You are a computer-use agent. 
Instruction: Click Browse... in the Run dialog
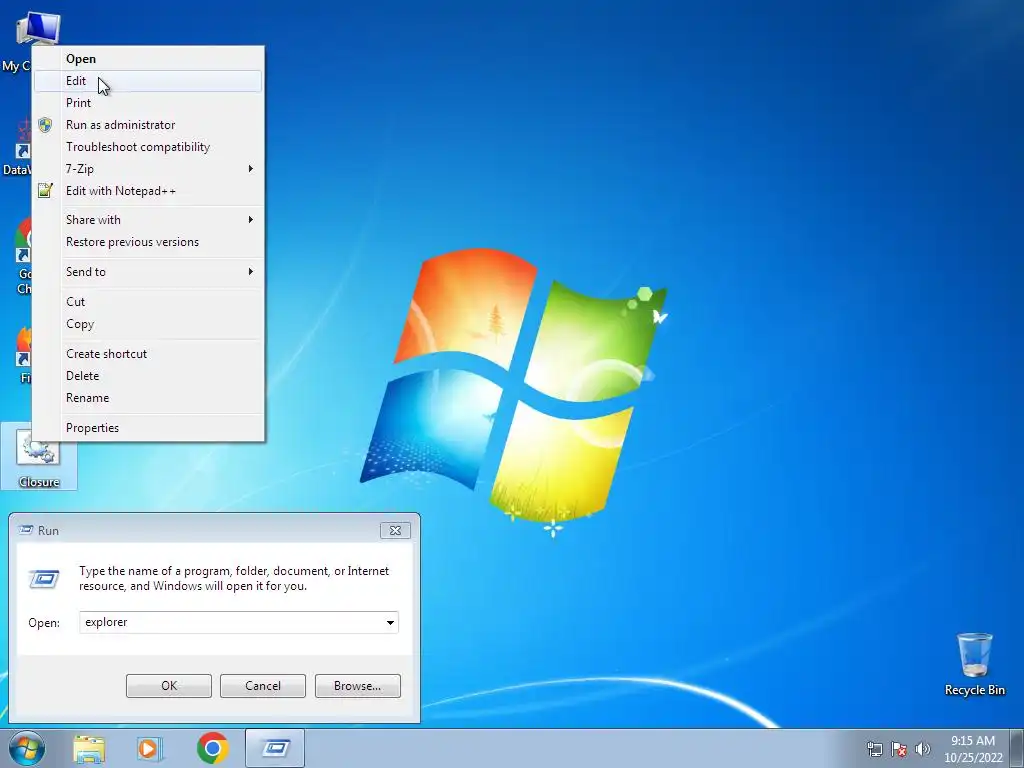point(357,686)
